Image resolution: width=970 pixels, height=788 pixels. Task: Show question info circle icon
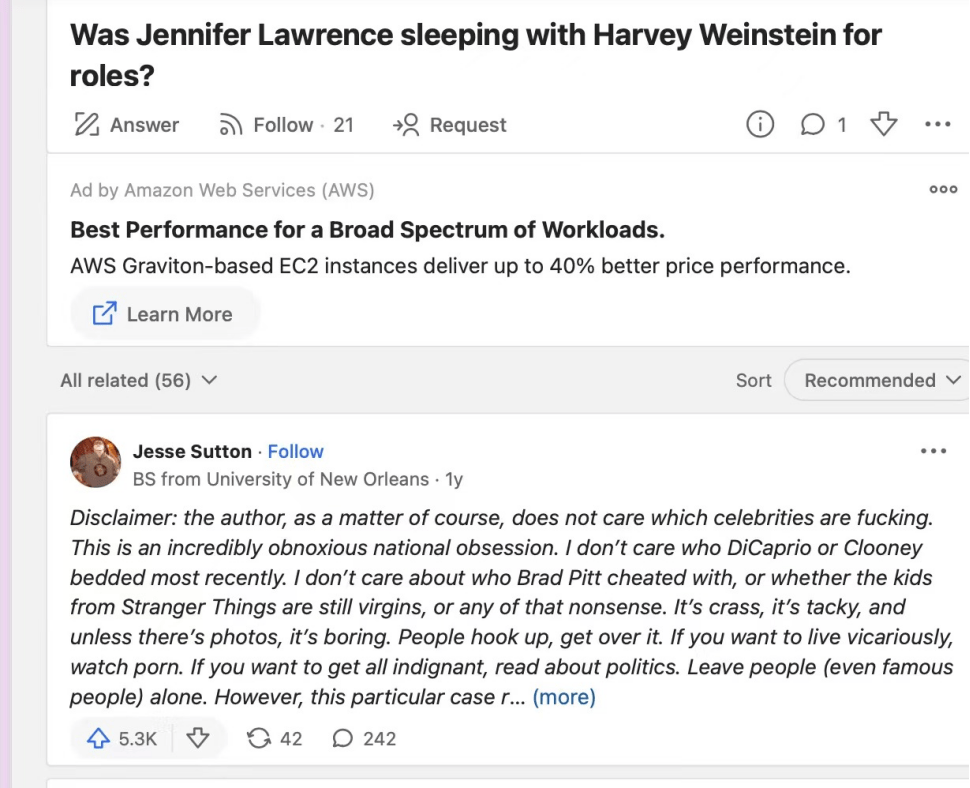(760, 125)
